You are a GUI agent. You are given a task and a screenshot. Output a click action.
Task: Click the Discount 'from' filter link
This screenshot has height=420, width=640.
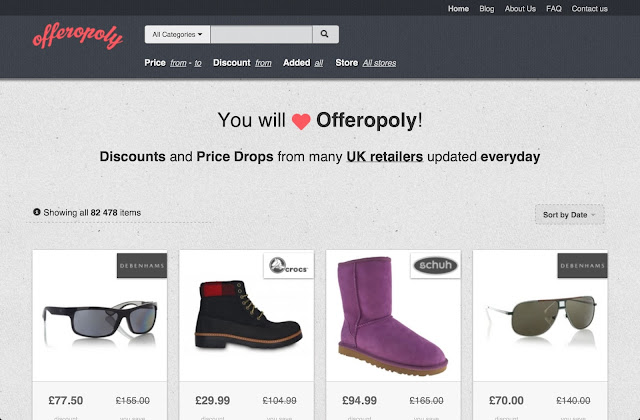pyautogui.click(x=263, y=63)
